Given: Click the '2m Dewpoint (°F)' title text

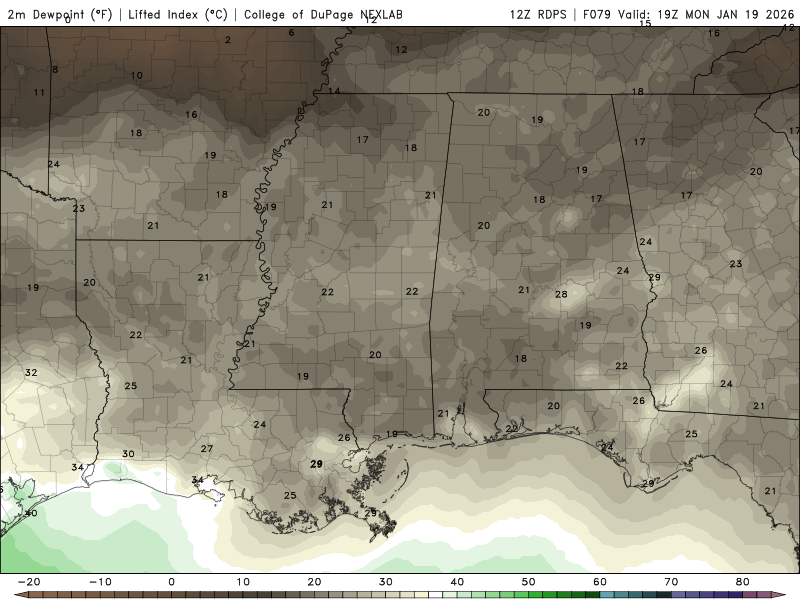Looking at the screenshot, I should point(59,14).
